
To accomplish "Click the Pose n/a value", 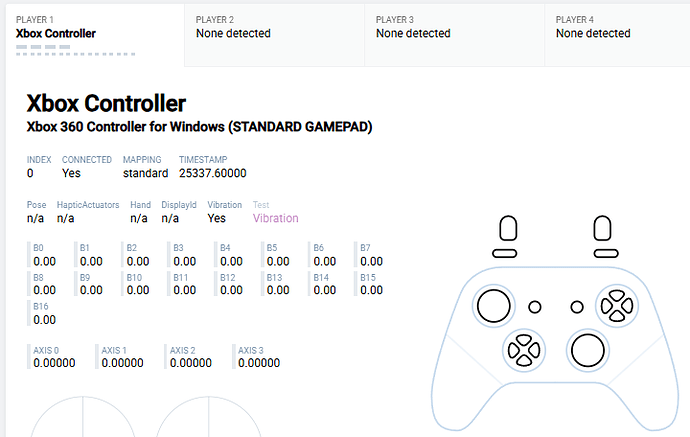I will point(35,218).
